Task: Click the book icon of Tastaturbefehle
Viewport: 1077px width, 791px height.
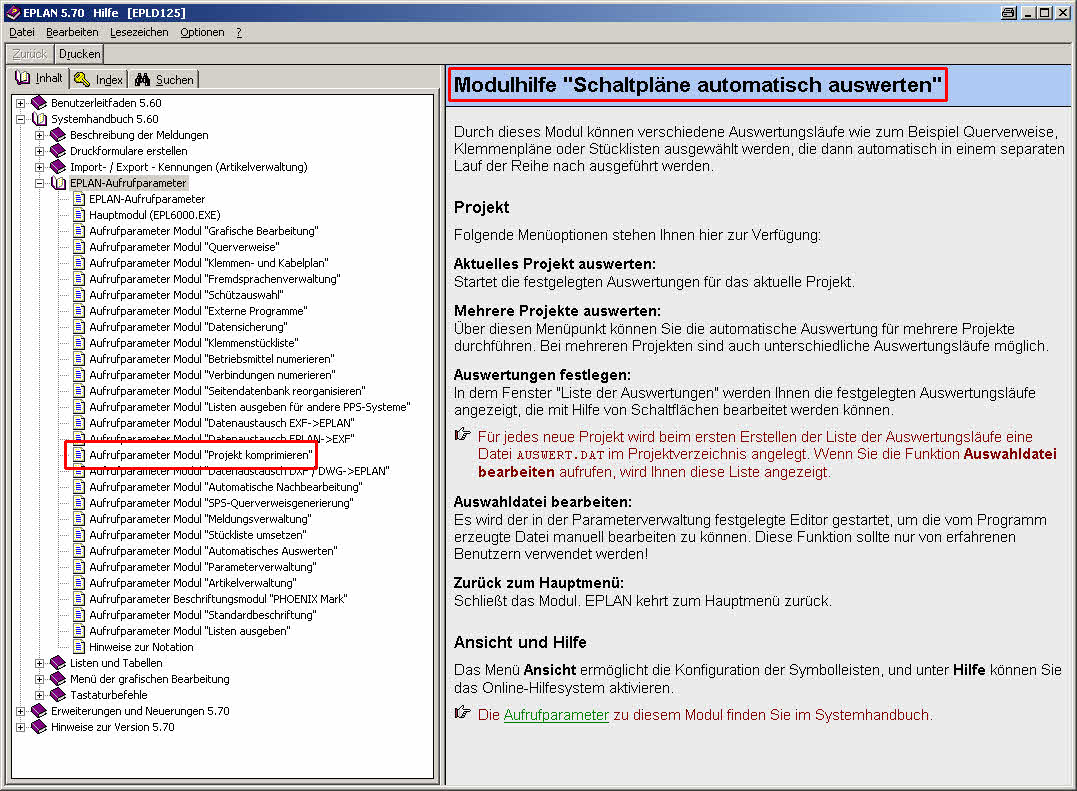Action: coord(58,695)
